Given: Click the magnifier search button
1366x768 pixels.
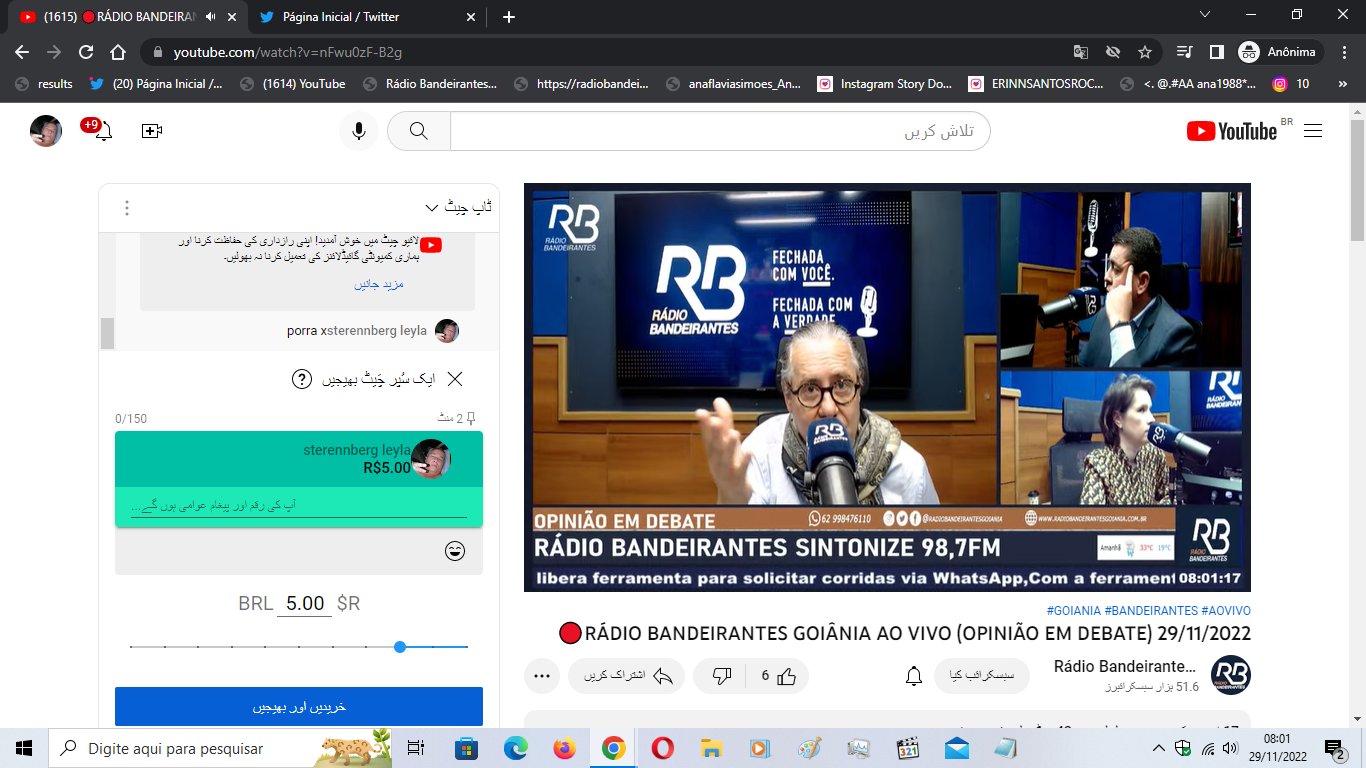Looking at the screenshot, I should (x=419, y=131).
